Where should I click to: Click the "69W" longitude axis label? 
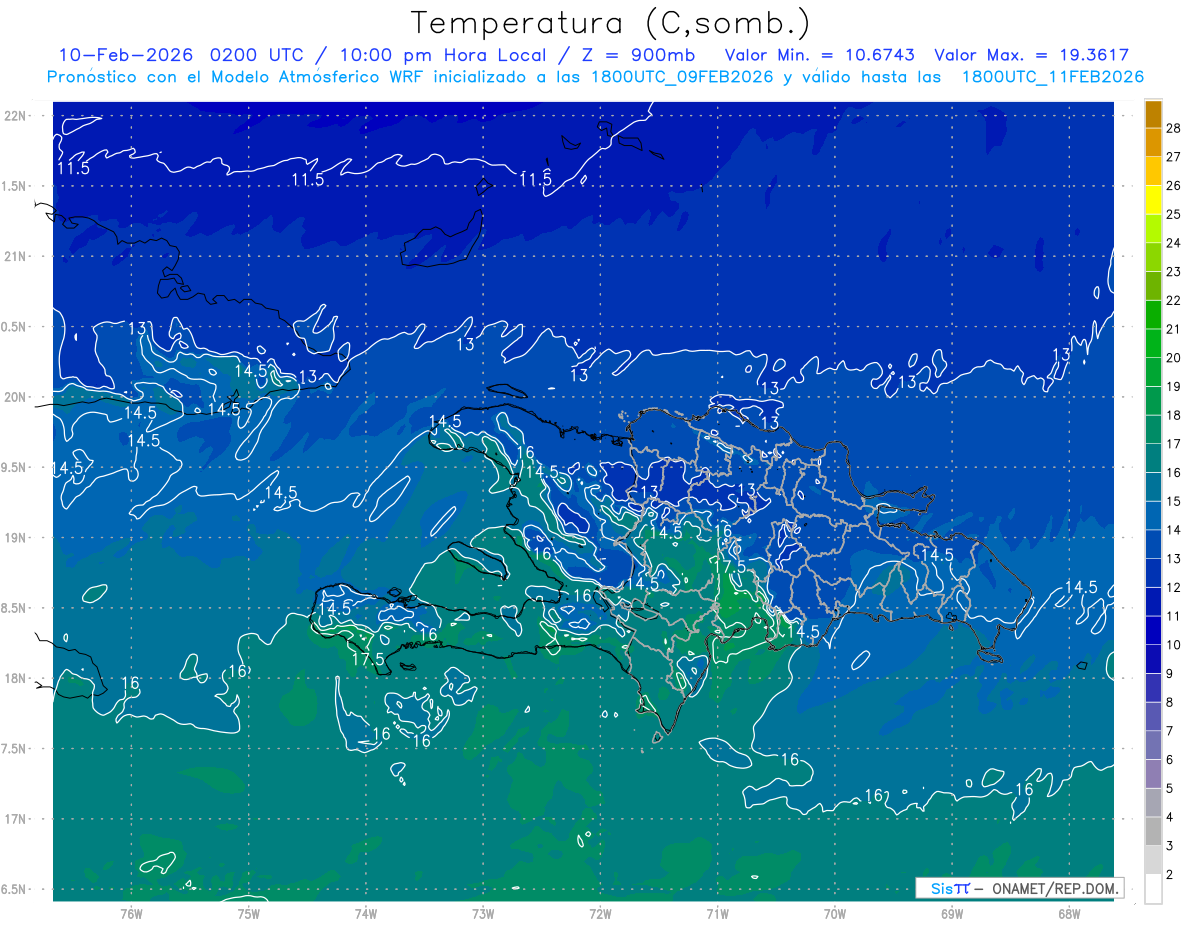(952, 914)
